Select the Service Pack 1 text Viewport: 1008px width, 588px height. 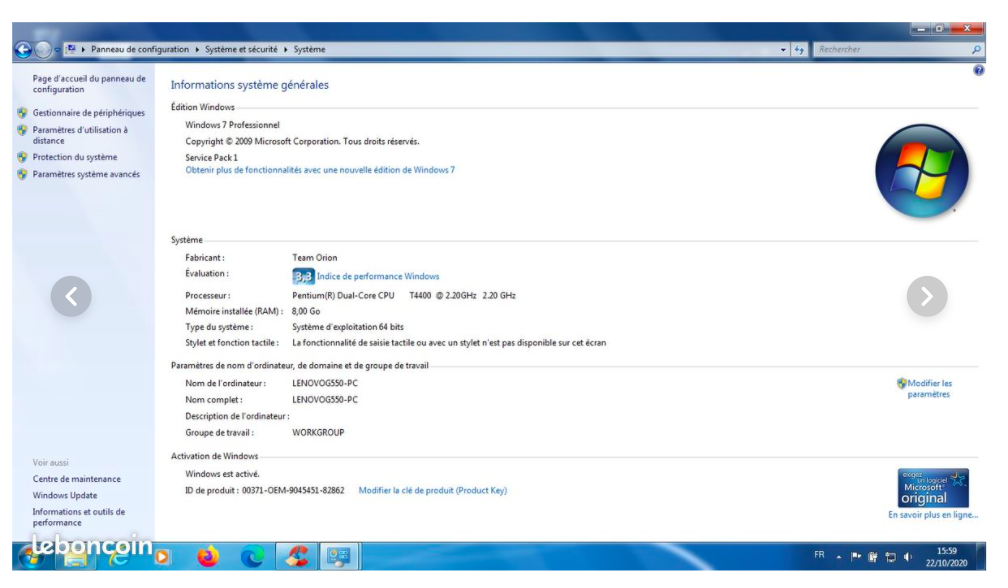coord(212,157)
